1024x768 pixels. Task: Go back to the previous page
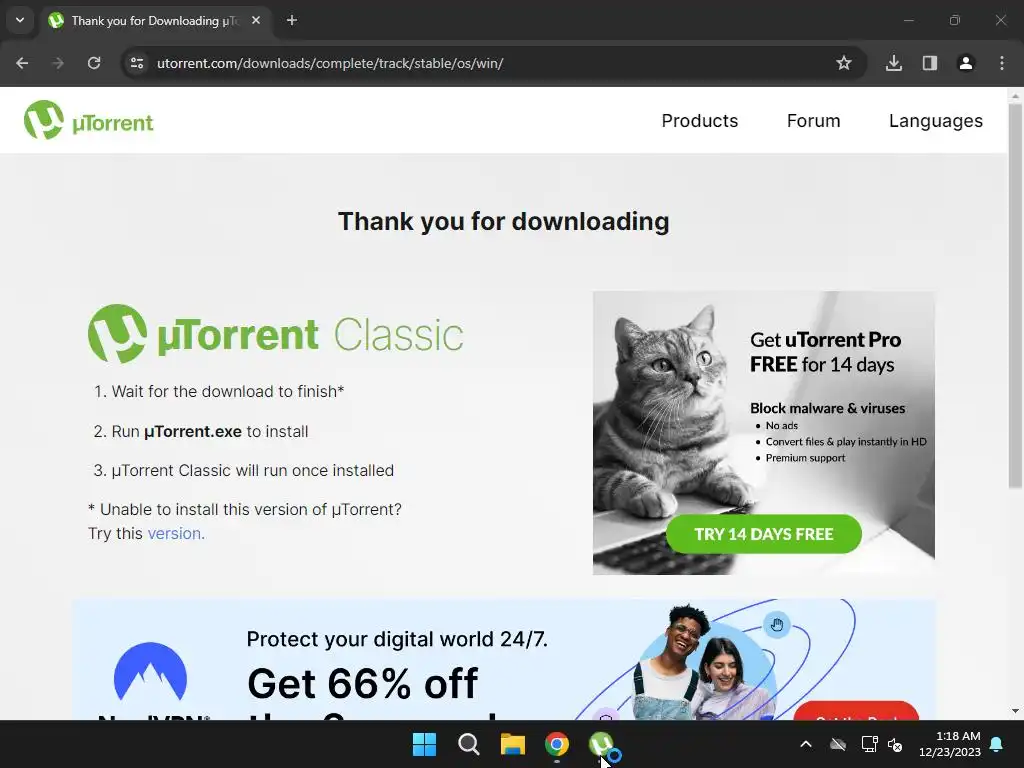click(22, 63)
